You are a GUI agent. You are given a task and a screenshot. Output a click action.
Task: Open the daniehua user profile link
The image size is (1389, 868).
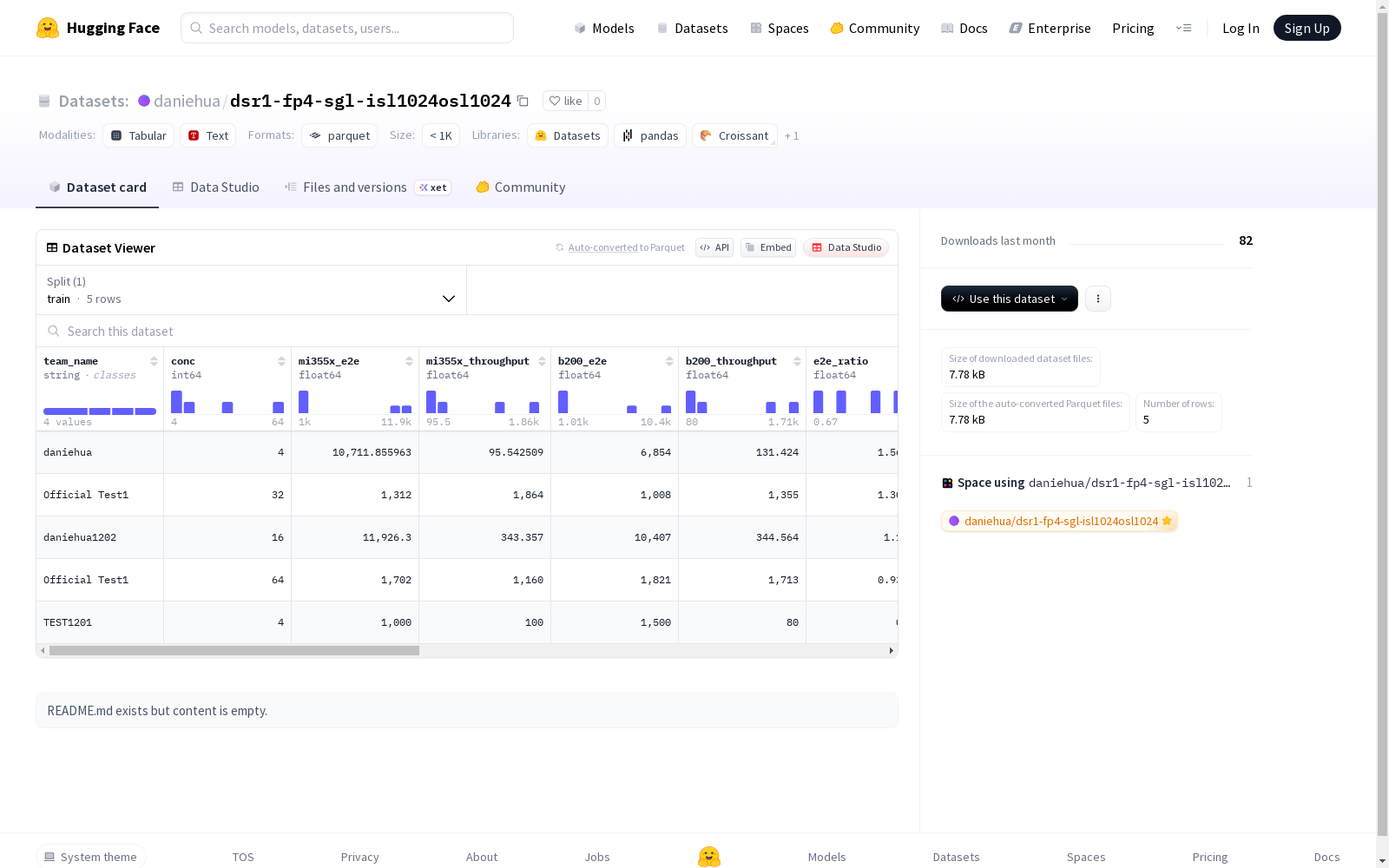point(187,101)
